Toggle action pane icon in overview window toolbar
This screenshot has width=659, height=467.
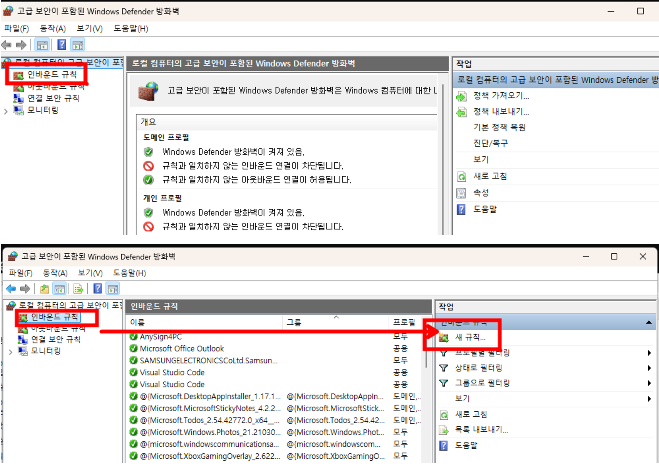click(x=78, y=45)
